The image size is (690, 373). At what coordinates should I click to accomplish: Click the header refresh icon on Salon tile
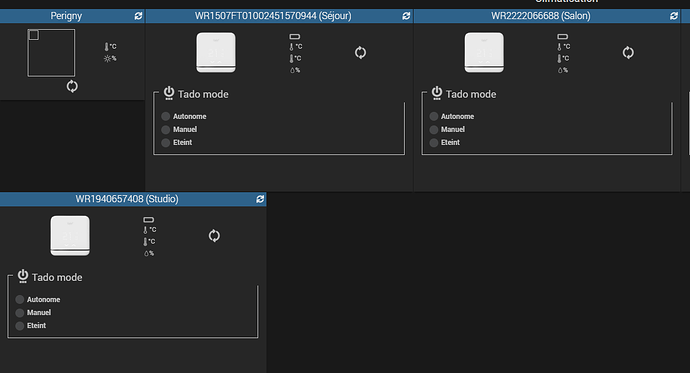coord(674,16)
